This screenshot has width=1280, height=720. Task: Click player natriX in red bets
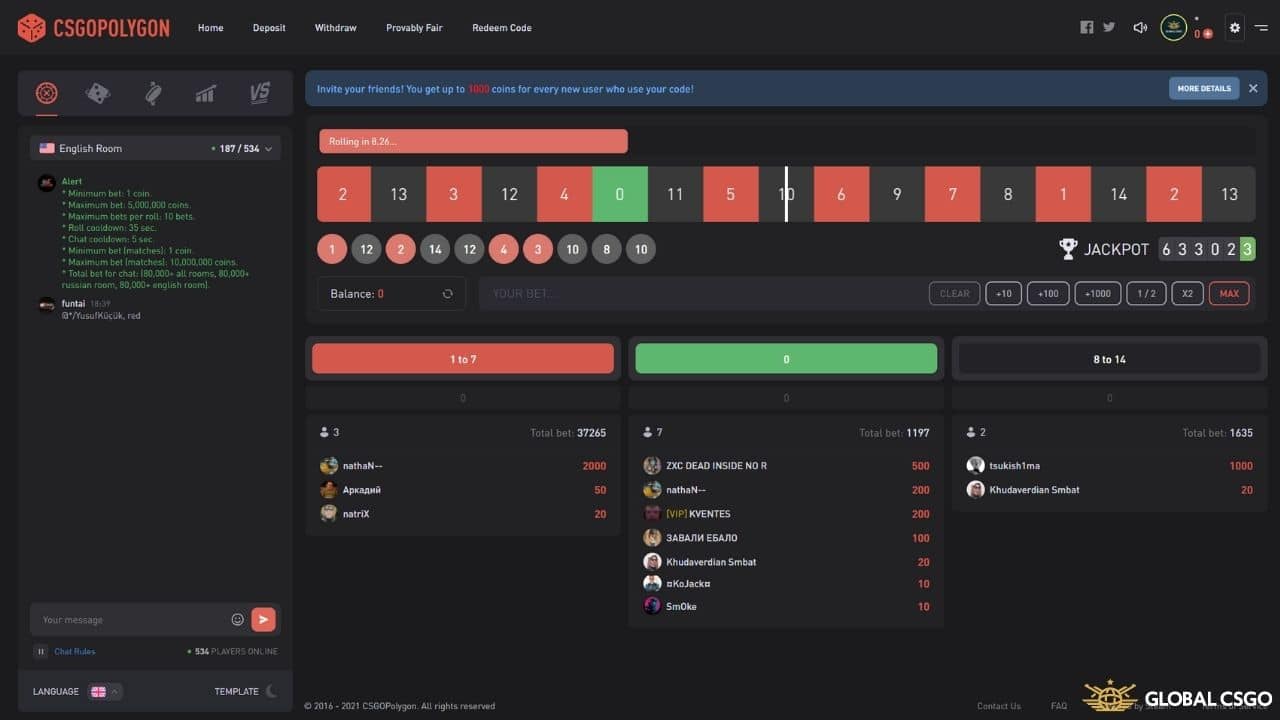tap(356, 514)
